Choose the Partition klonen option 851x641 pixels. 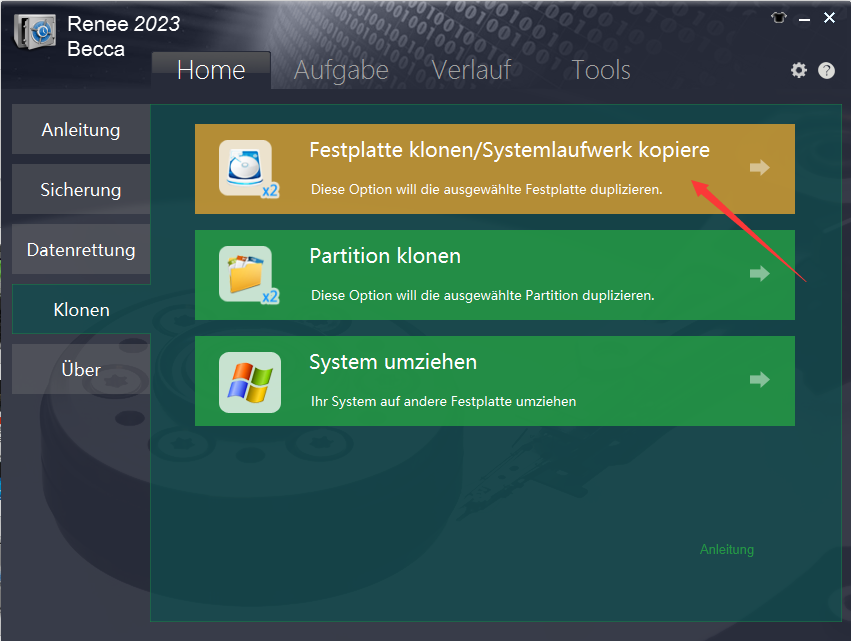pos(495,275)
